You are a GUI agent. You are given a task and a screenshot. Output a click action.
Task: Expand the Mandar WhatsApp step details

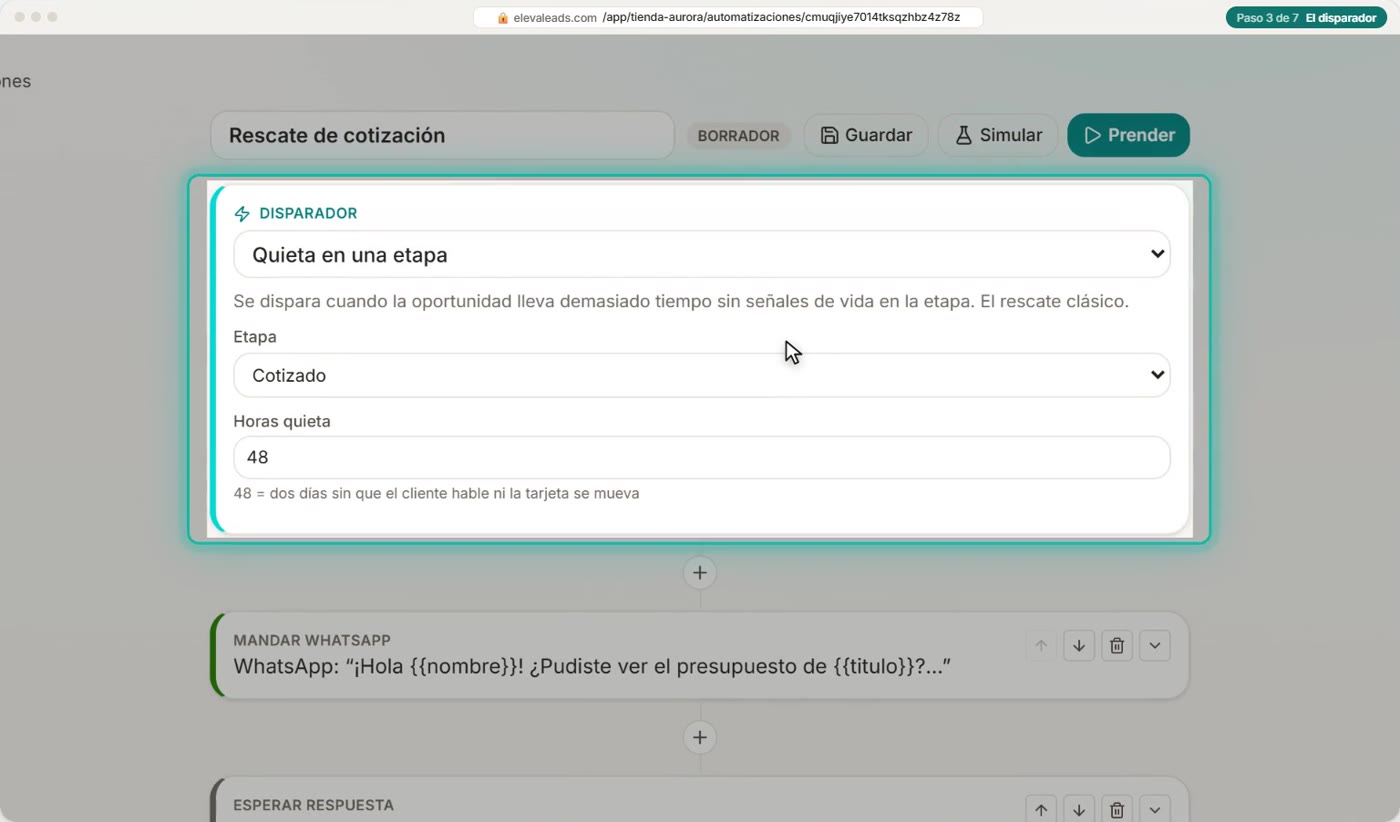coord(1155,646)
